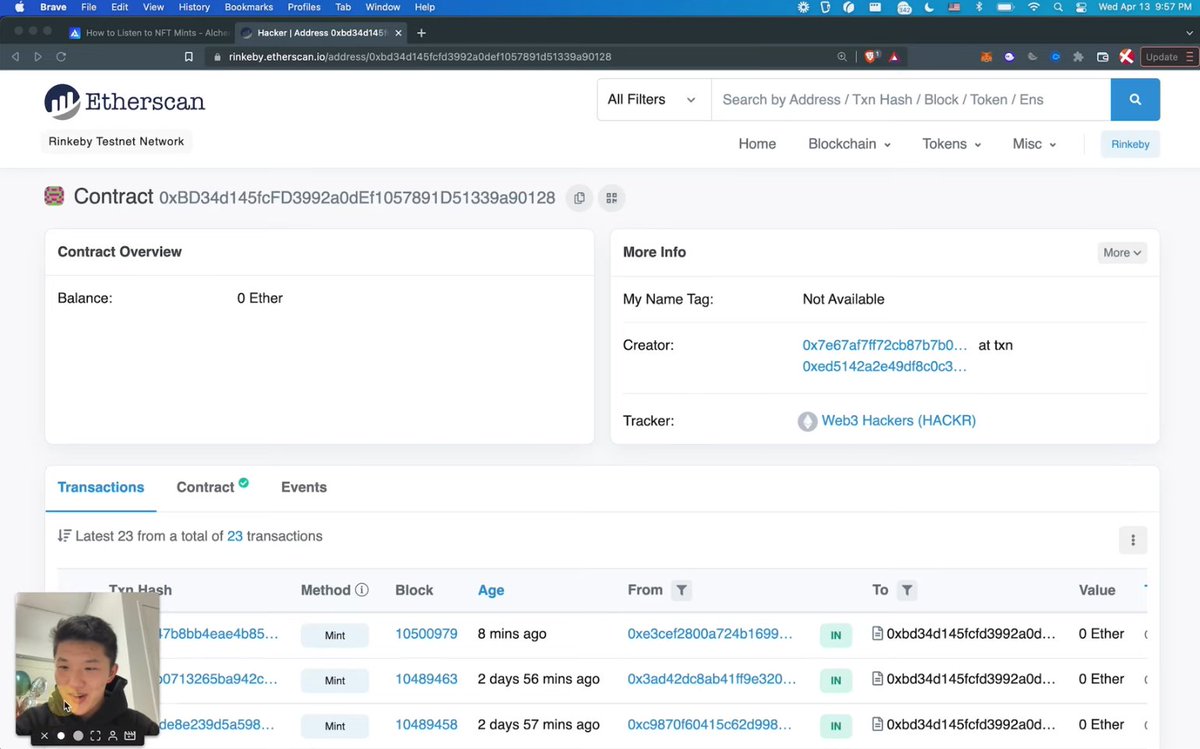Close the webcam overlay with the X
This screenshot has height=749, width=1200.
coord(44,736)
